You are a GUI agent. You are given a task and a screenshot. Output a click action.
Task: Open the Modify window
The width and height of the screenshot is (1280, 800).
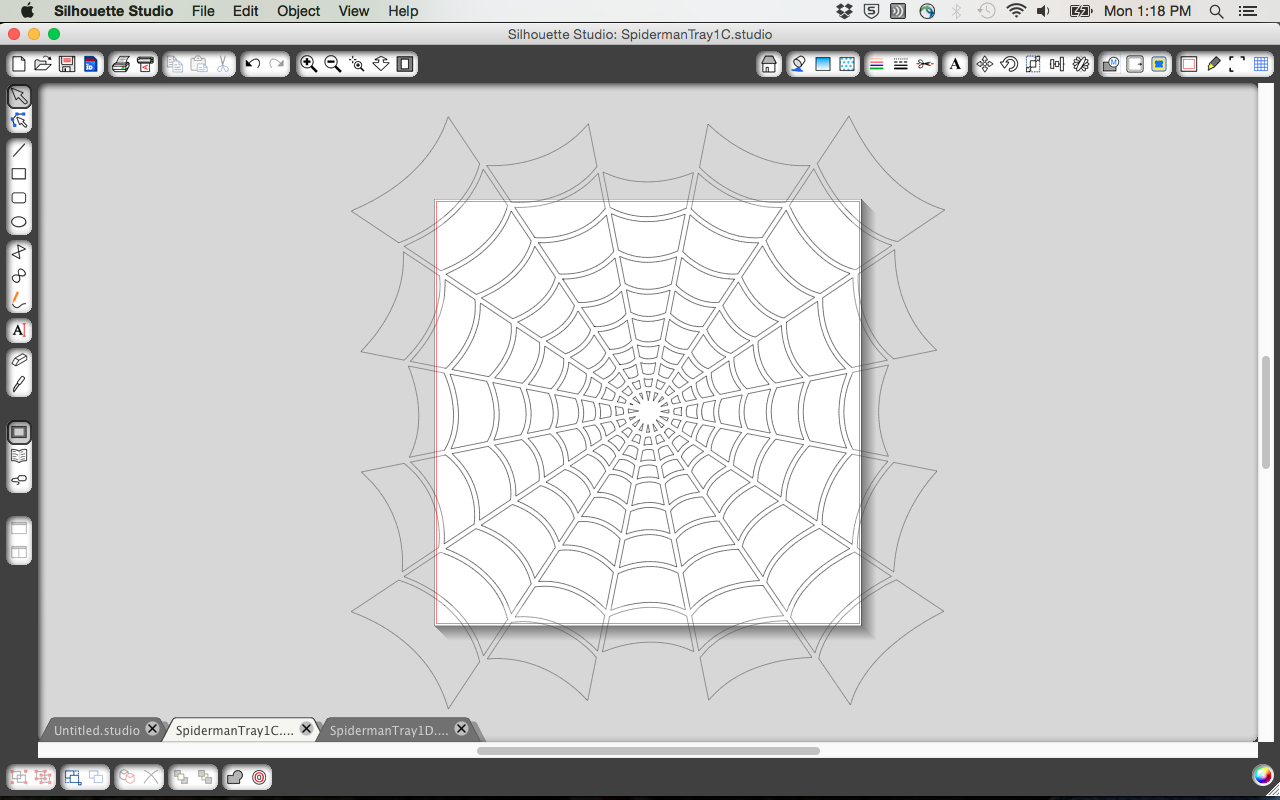(1111, 64)
